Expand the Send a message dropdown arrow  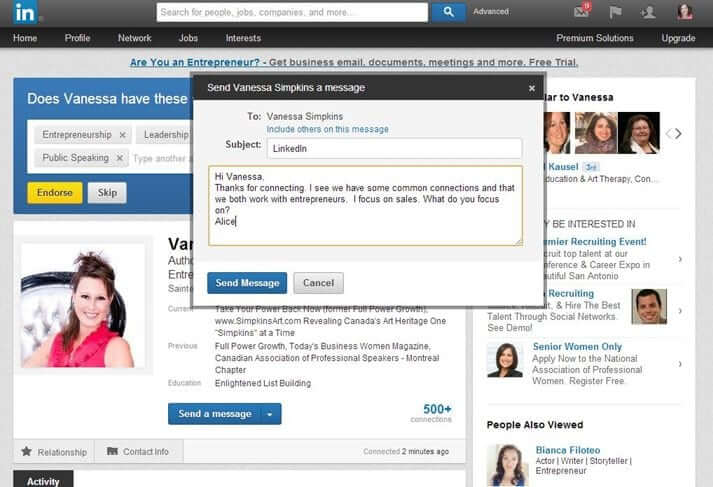pyautogui.click(x=270, y=414)
